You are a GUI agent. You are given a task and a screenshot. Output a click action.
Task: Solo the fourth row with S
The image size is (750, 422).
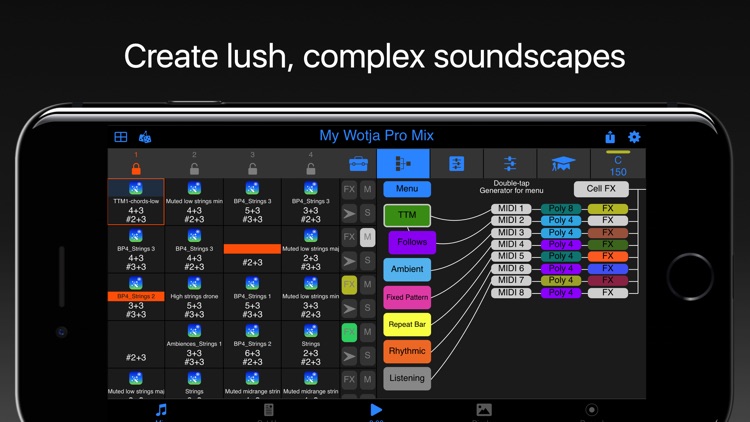(x=367, y=355)
